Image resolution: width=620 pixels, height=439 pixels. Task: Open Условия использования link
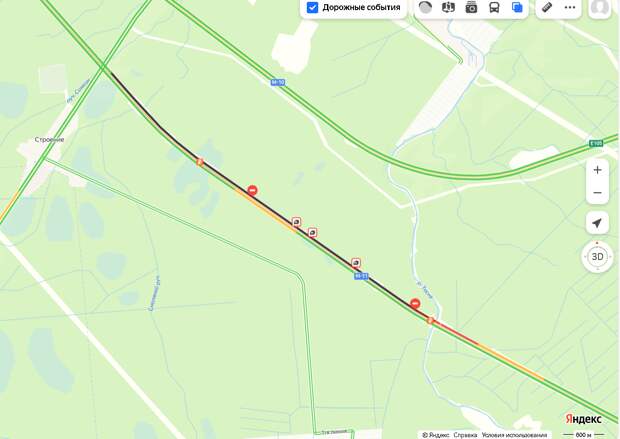pyautogui.click(x=514, y=435)
